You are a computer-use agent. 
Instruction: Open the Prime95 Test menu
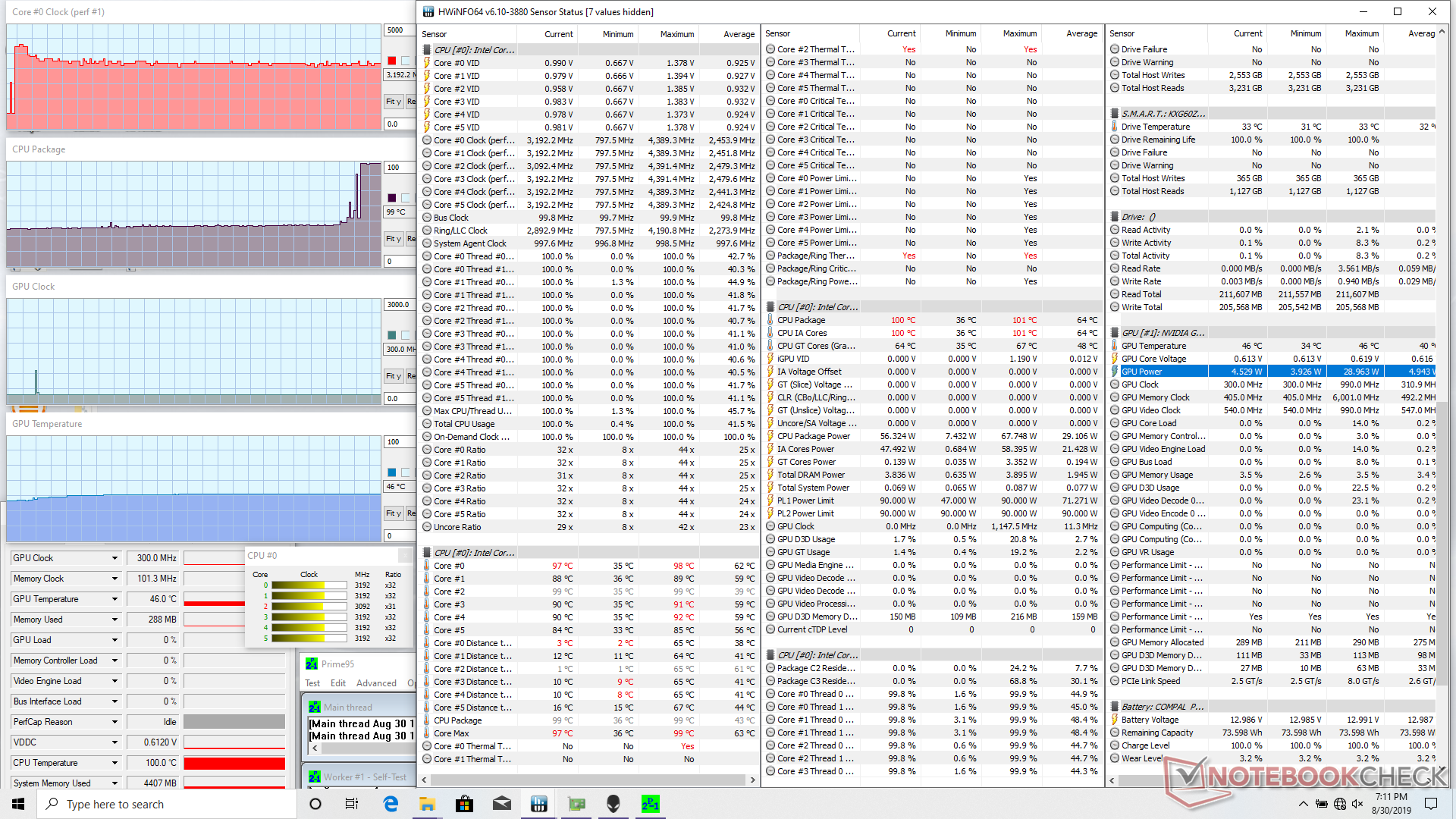pos(312,683)
